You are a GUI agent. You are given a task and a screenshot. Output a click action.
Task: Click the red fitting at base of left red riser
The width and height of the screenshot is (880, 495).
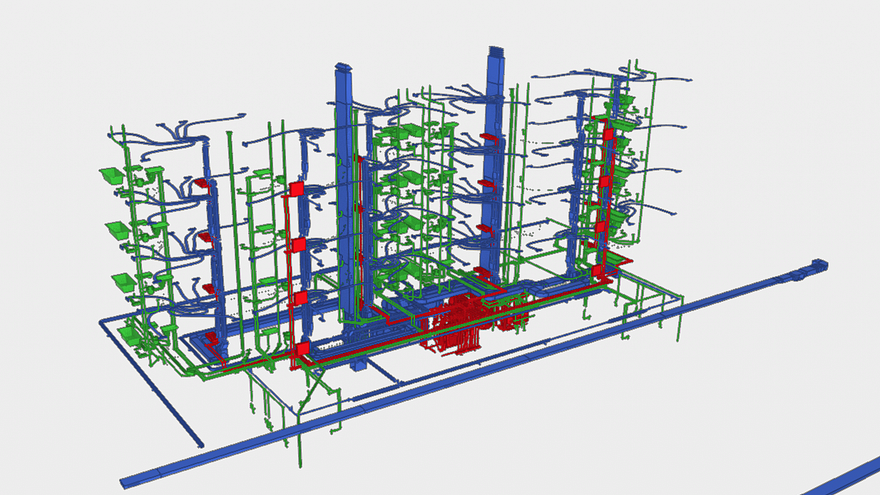(300, 350)
